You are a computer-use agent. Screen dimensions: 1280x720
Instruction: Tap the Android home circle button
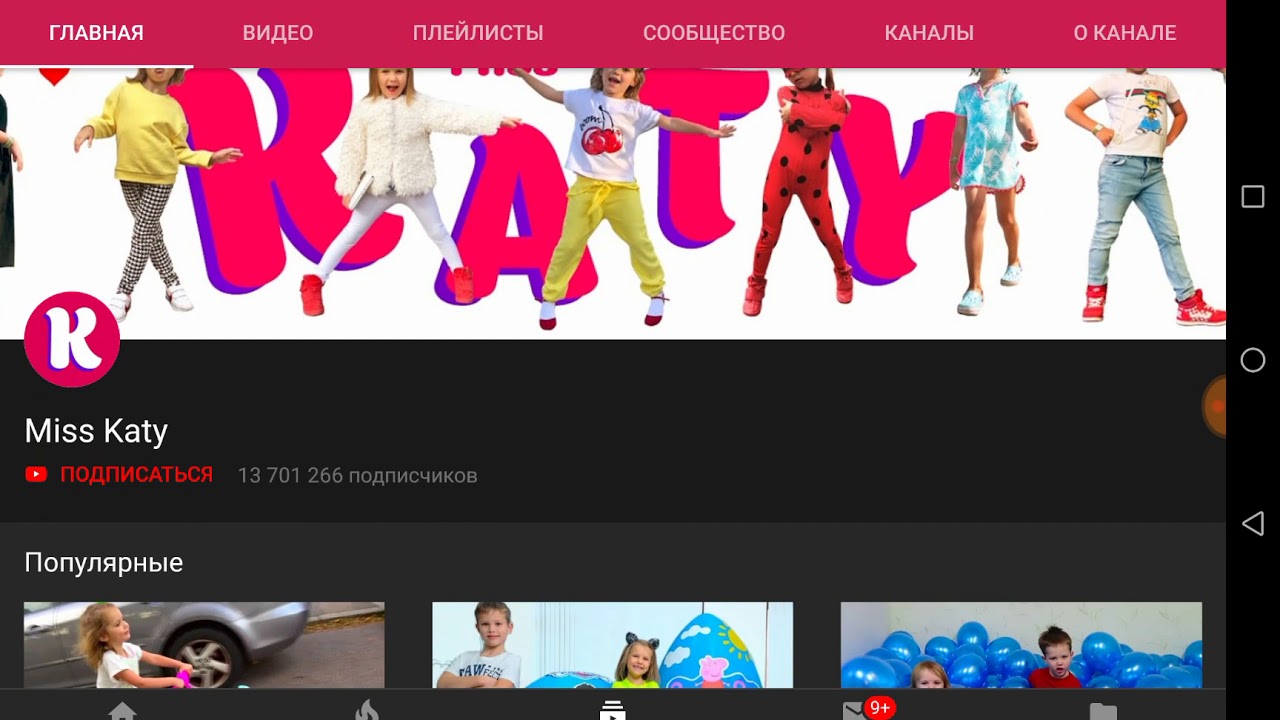tap(1253, 360)
